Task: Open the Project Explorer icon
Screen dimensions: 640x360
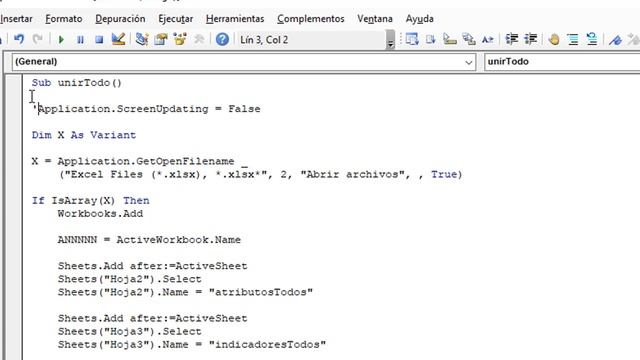Action: pyautogui.click(x=142, y=40)
